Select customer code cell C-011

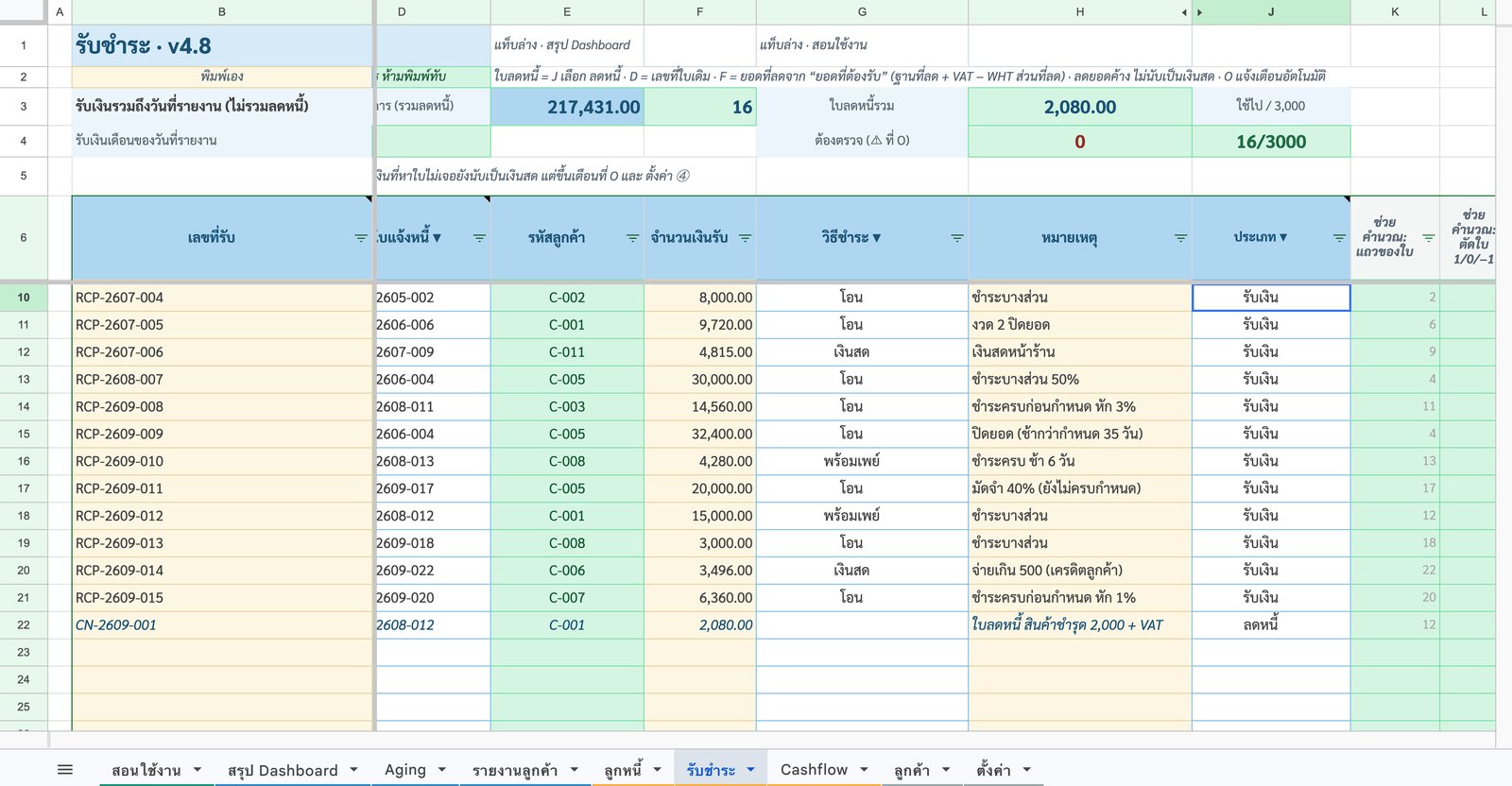coord(567,352)
